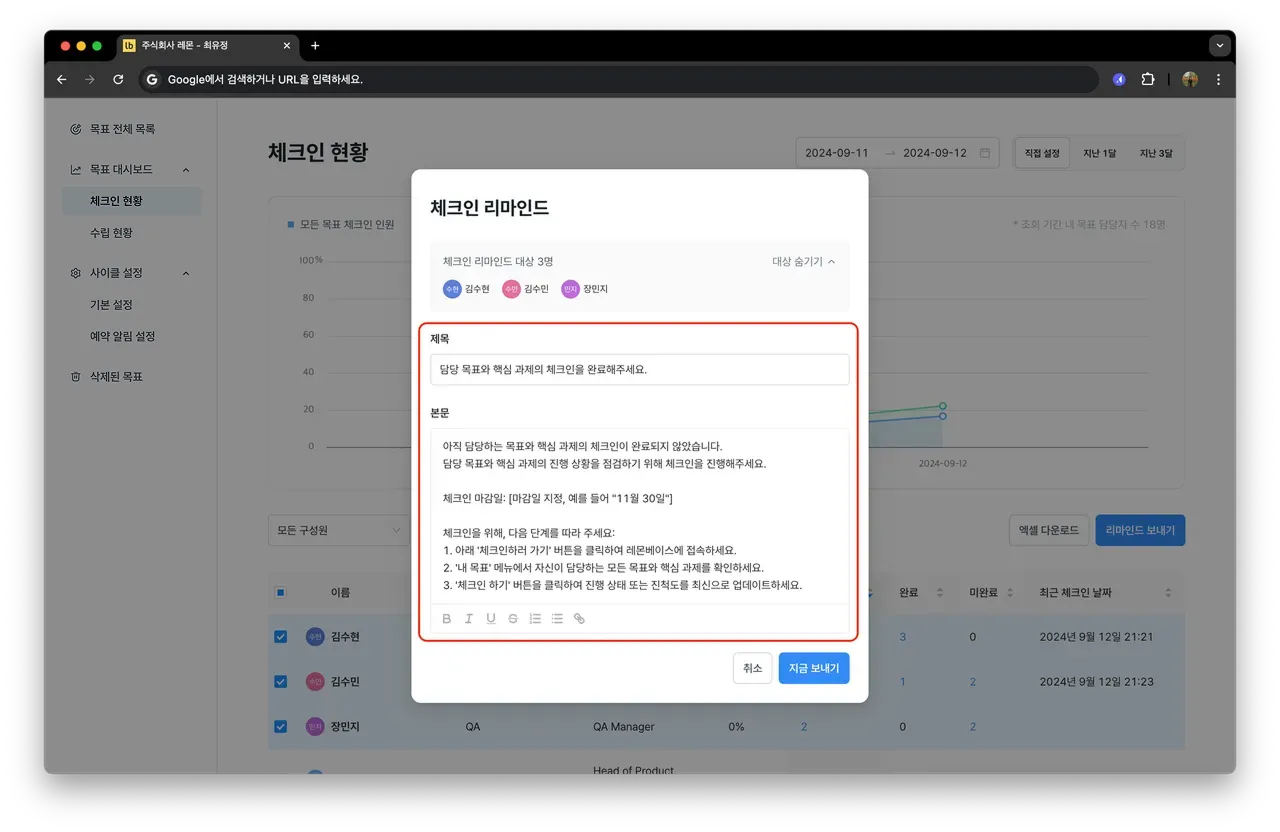Sort by the 최근 체크인 날짜 column
The image size is (1280, 832).
pos(1168,593)
